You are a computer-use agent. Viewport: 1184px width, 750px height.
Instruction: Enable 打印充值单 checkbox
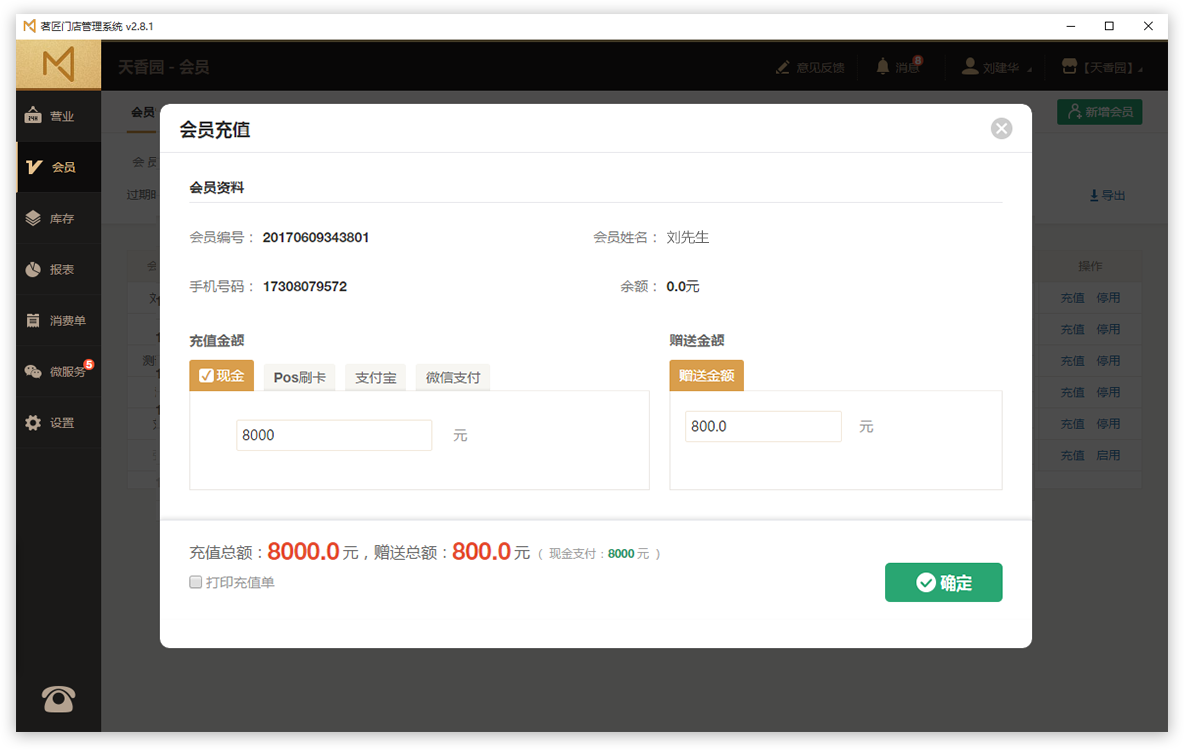coord(196,582)
